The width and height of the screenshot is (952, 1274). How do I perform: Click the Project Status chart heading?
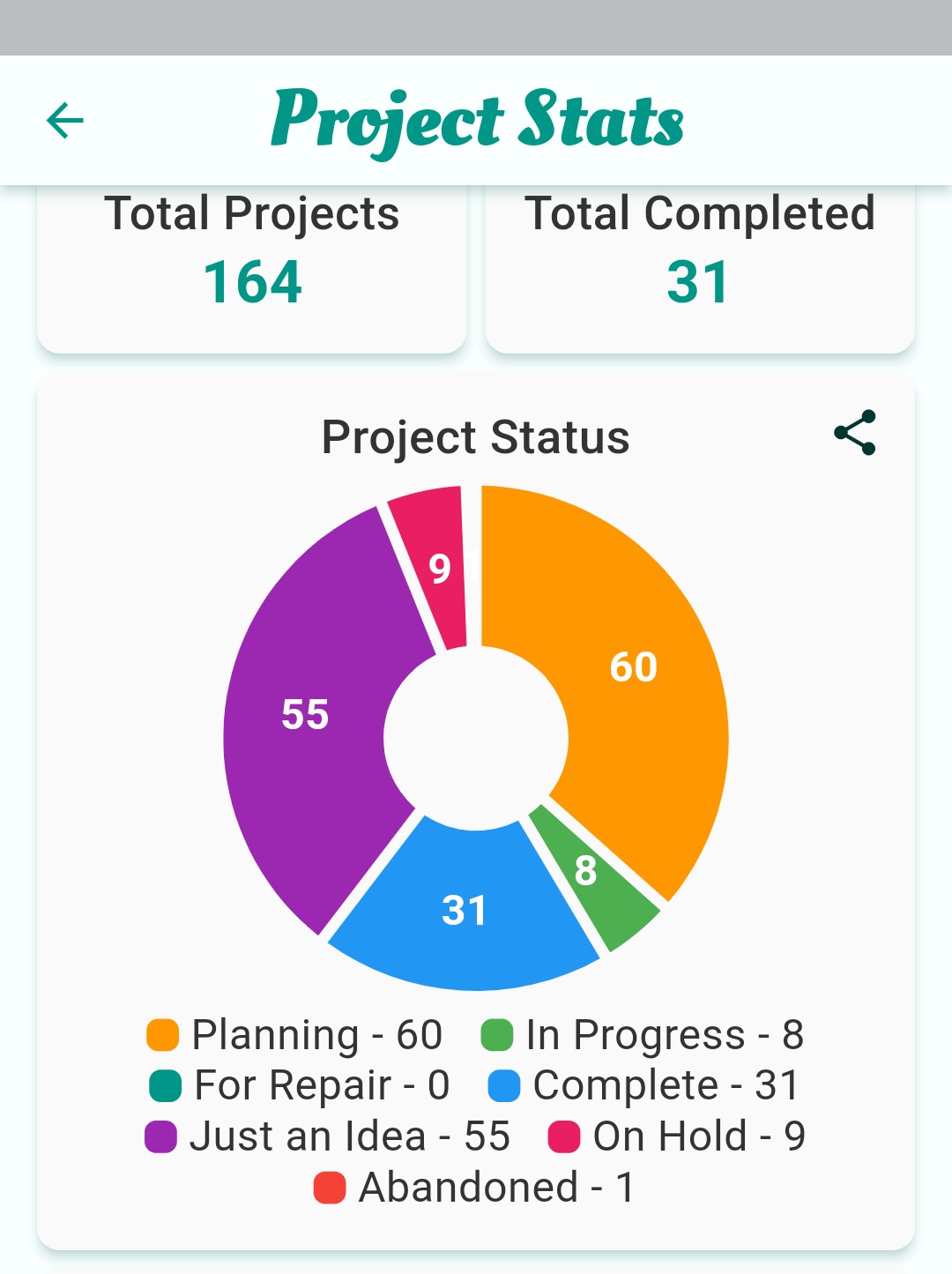[x=475, y=437]
